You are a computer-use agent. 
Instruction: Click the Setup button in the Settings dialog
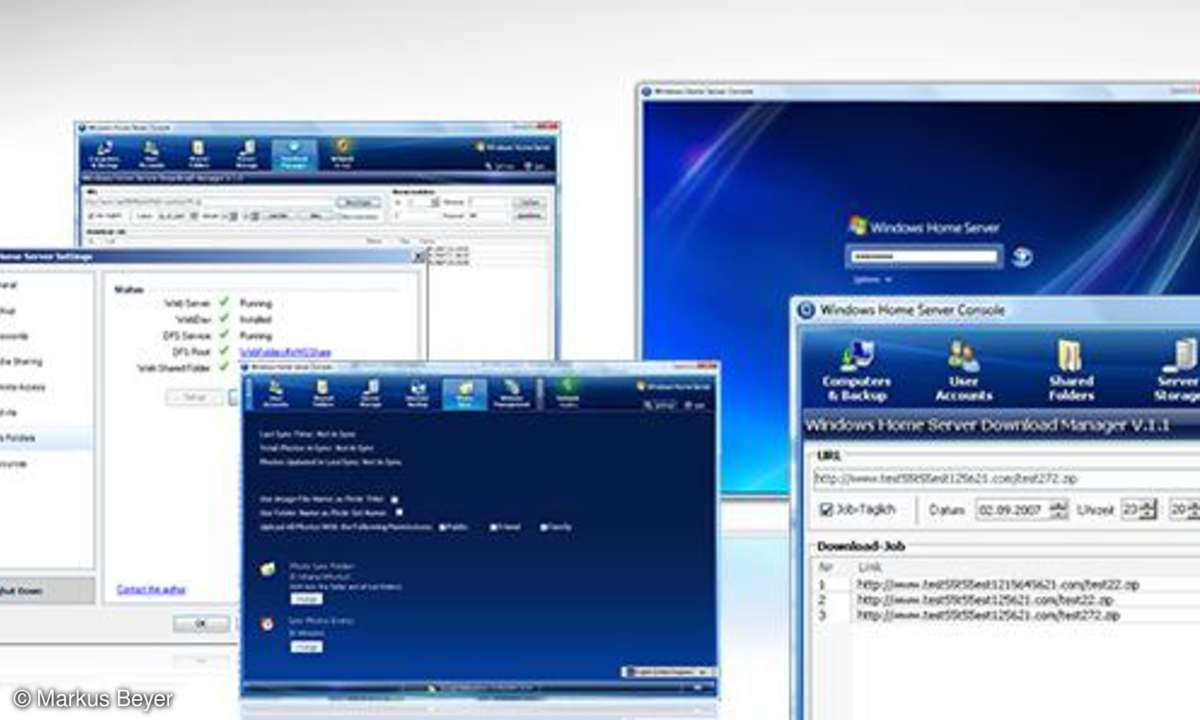[194, 397]
